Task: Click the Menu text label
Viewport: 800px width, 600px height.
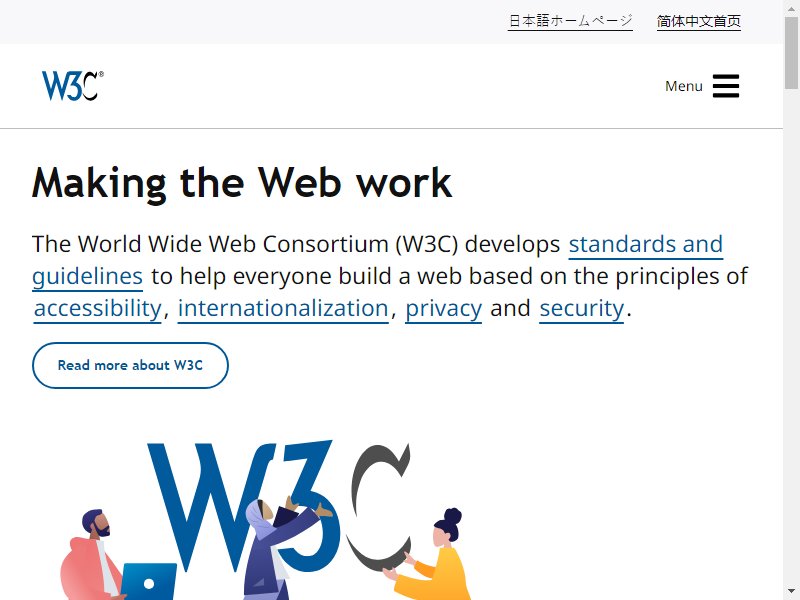Action: (684, 86)
